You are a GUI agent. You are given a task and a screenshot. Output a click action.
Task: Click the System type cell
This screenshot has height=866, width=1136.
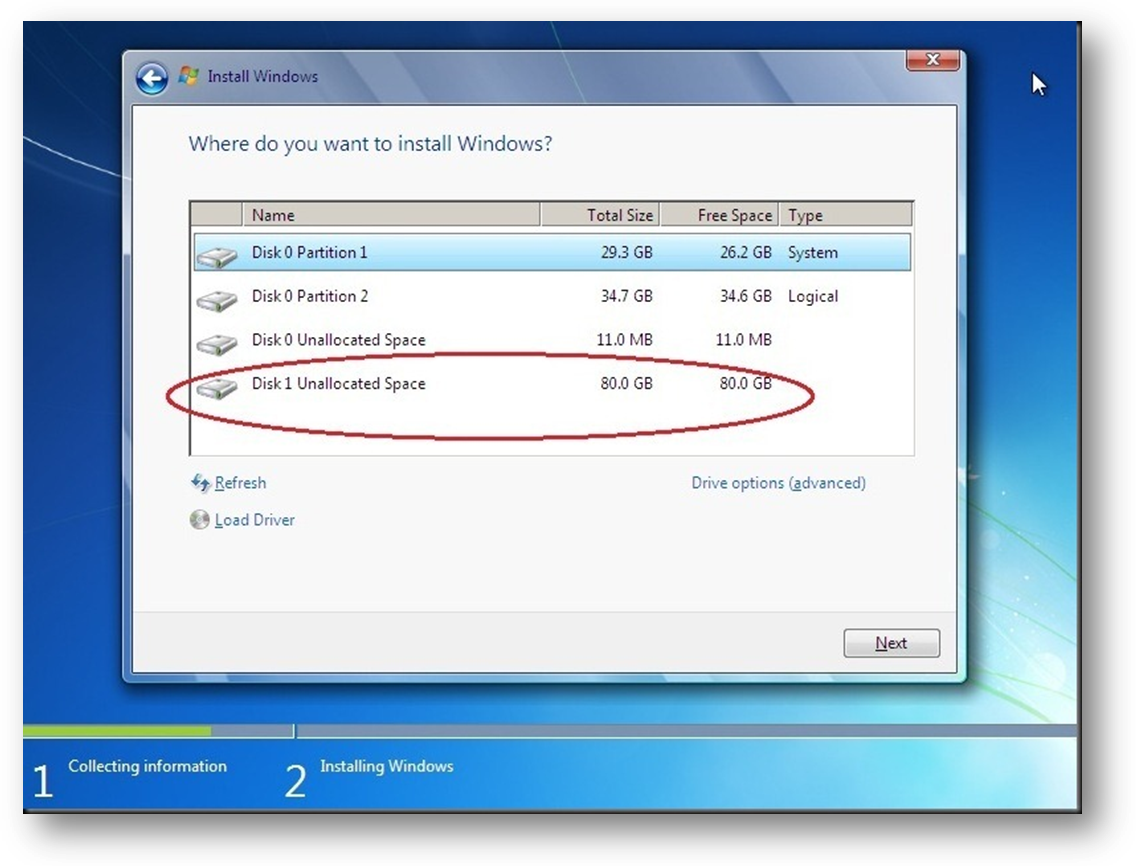click(812, 253)
